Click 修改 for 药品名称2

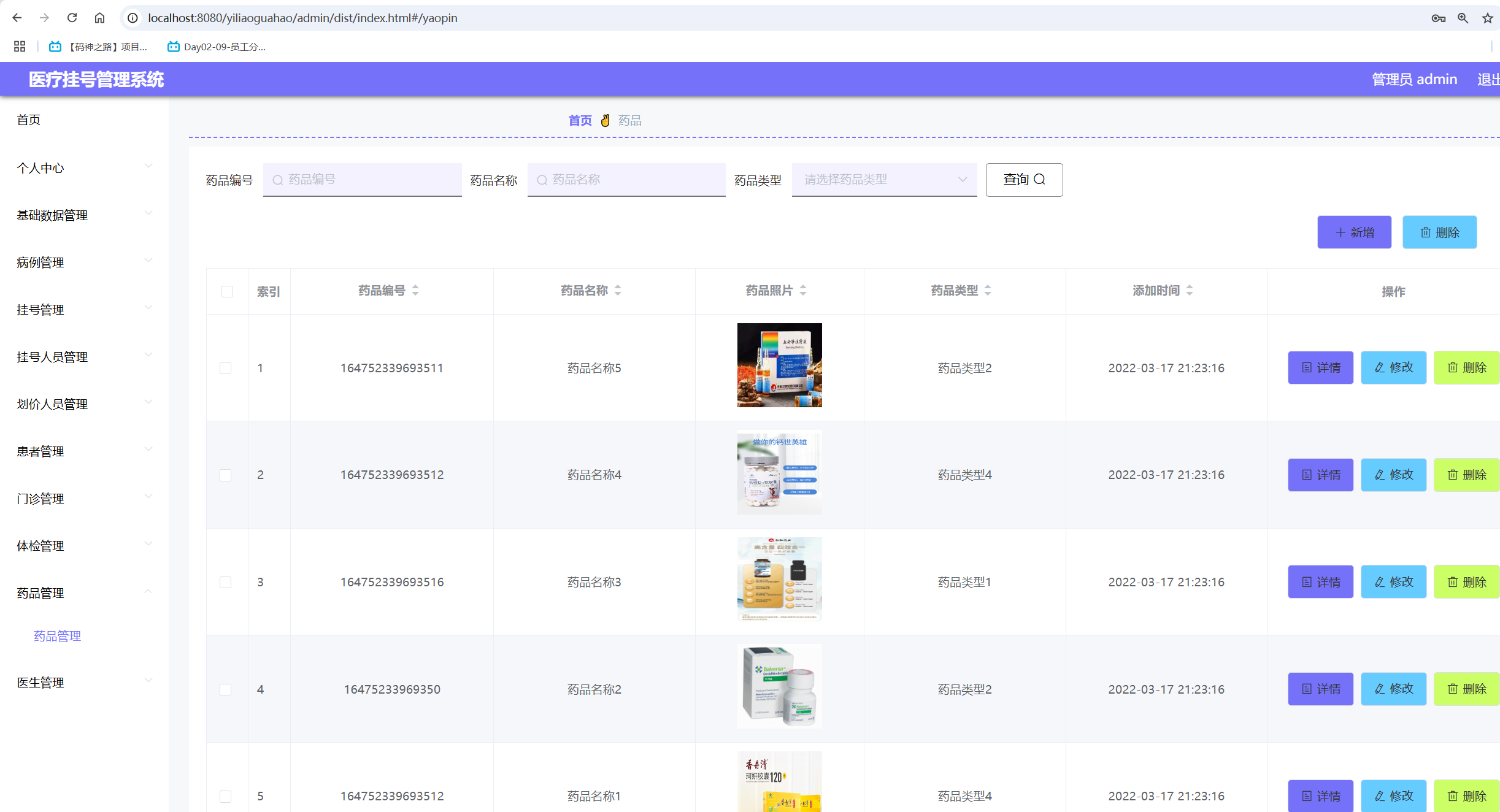1393,689
